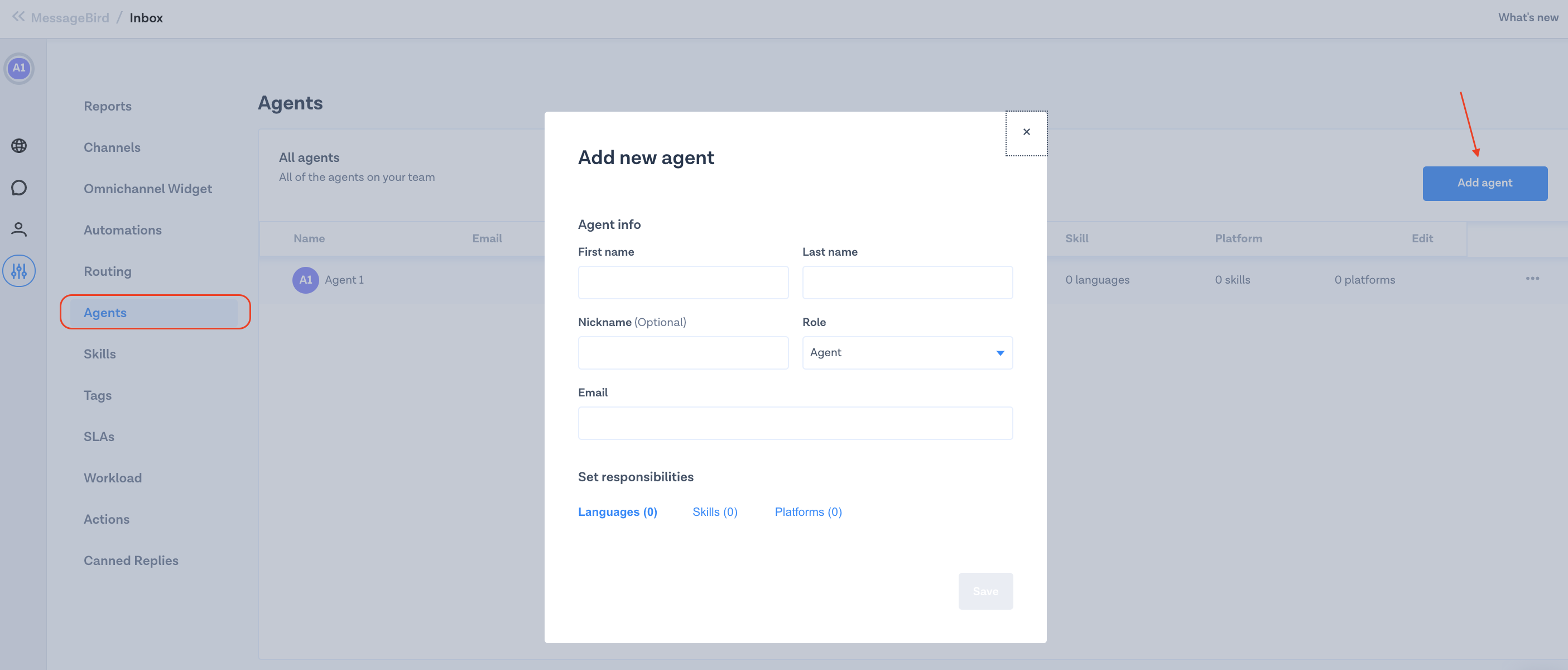
Task: Click into the First name field
Action: 683,283
